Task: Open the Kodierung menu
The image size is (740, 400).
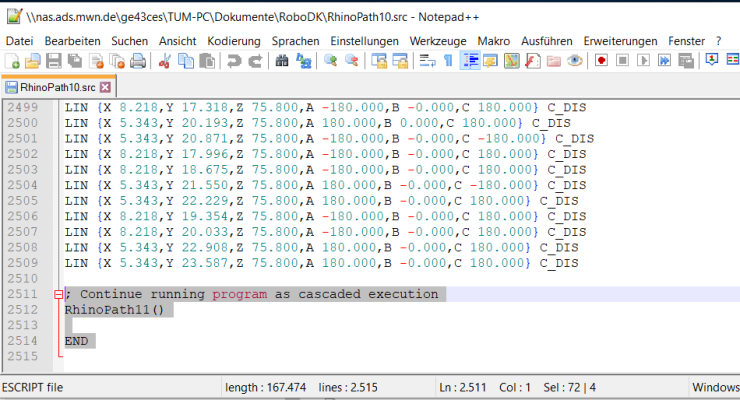Action: pyautogui.click(x=234, y=41)
